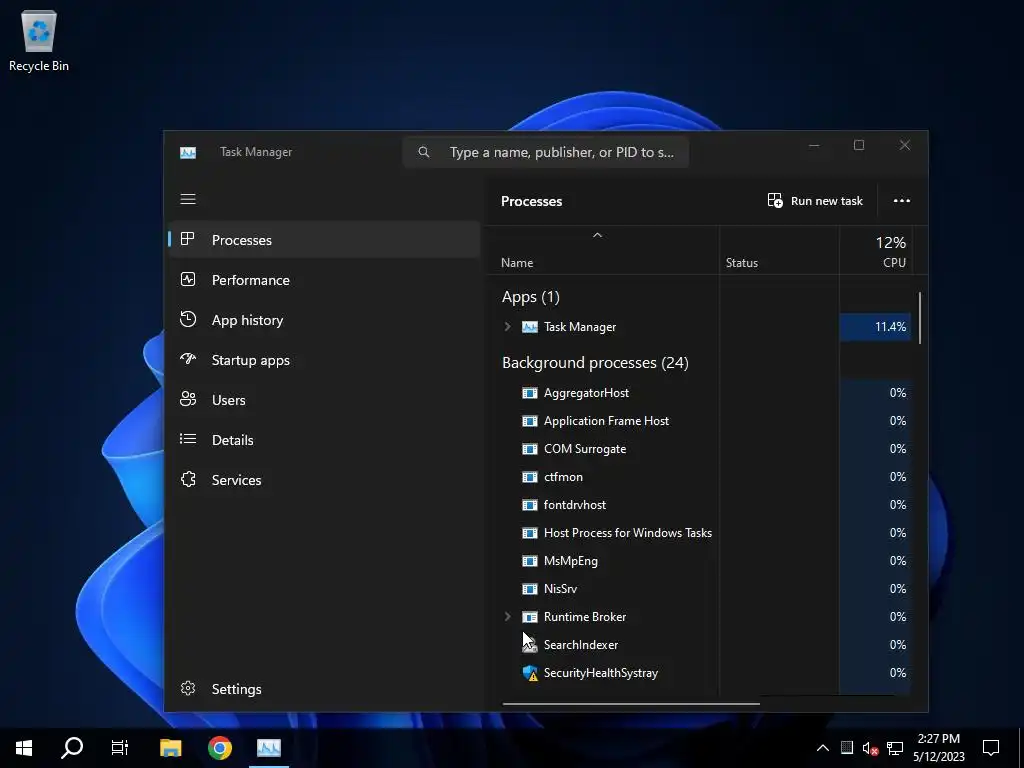
Task: Open the three-dots more options menu
Action: pos(901,200)
